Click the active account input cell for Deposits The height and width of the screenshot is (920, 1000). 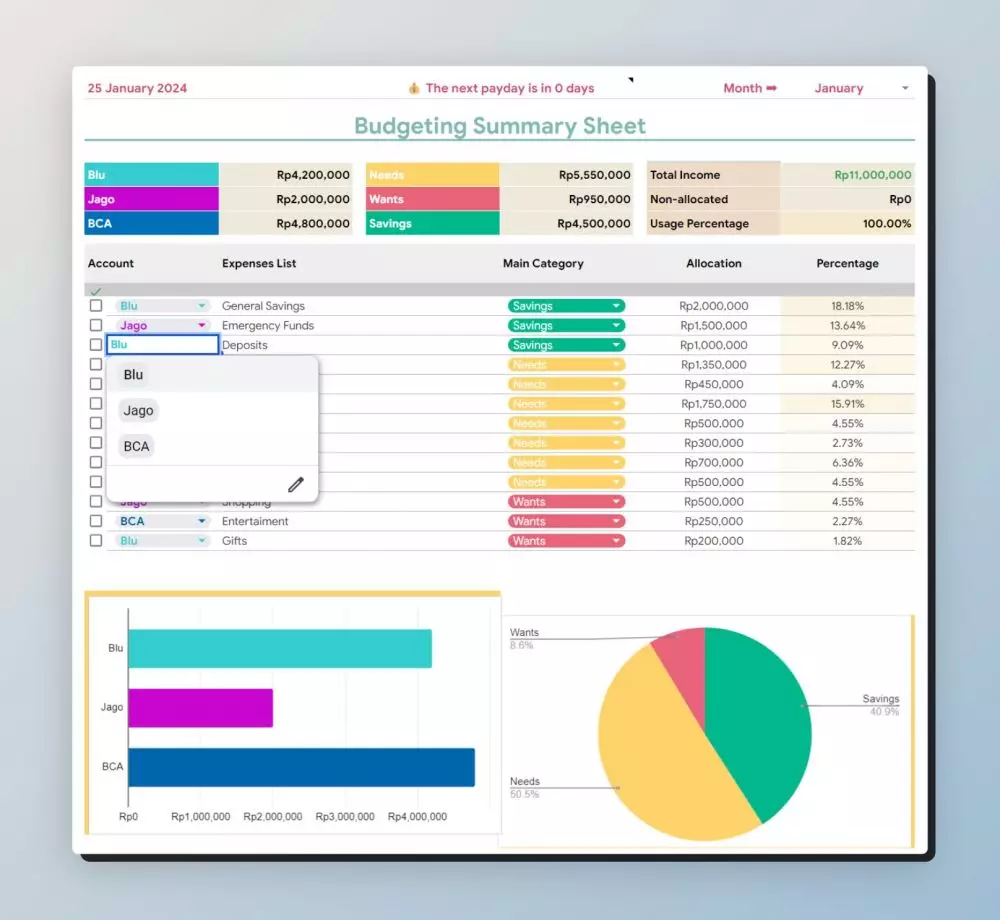point(163,345)
